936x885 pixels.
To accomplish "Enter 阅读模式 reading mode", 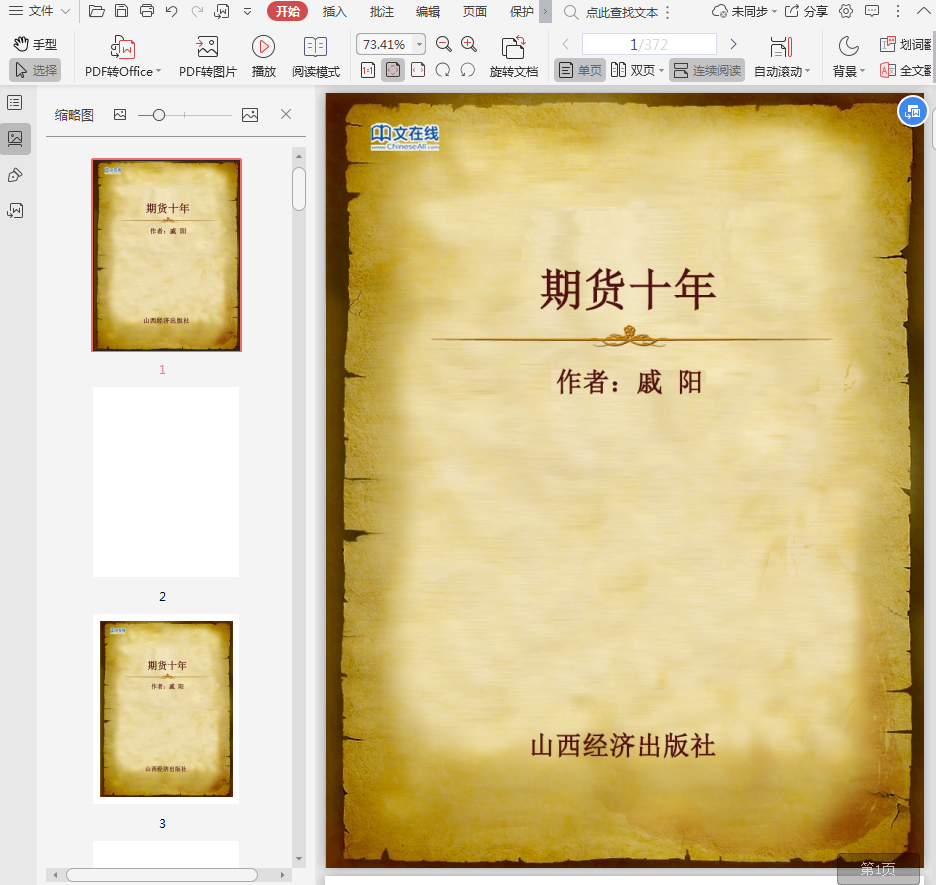I will (x=316, y=57).
